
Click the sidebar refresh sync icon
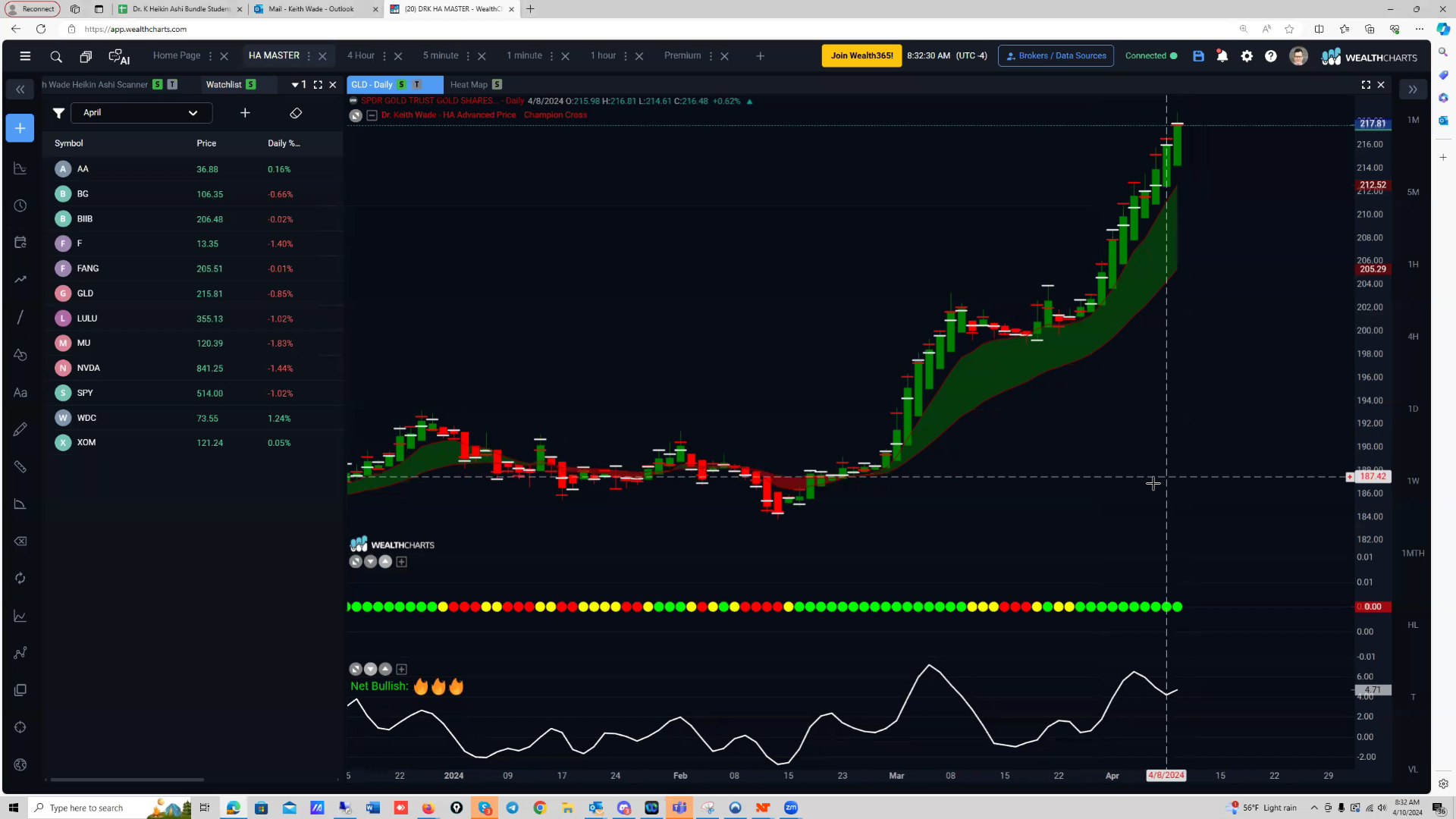[20, 578]
